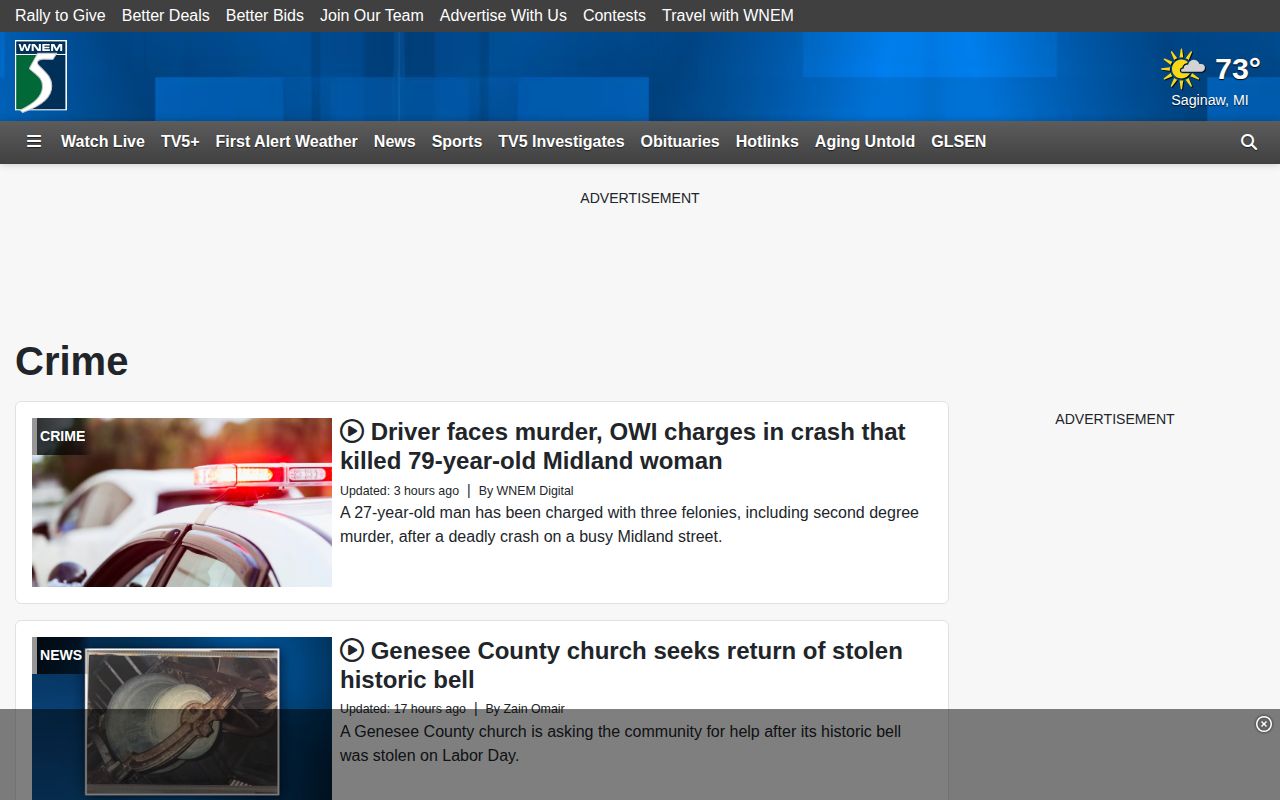Open Aging Untold section

point(865,142)
